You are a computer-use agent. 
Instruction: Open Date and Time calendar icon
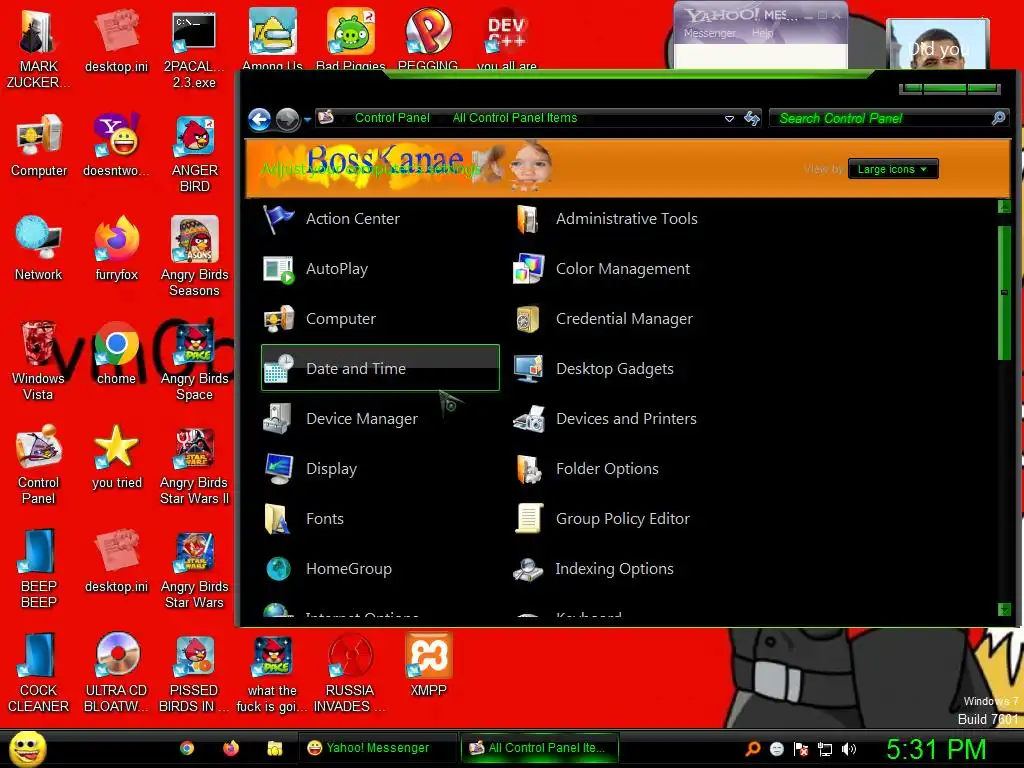(x=279, y=369)
